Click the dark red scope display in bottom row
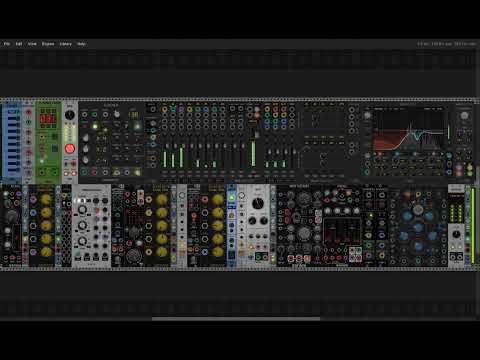The height and width of the screenshot is (360, 480). click(342, 231)
